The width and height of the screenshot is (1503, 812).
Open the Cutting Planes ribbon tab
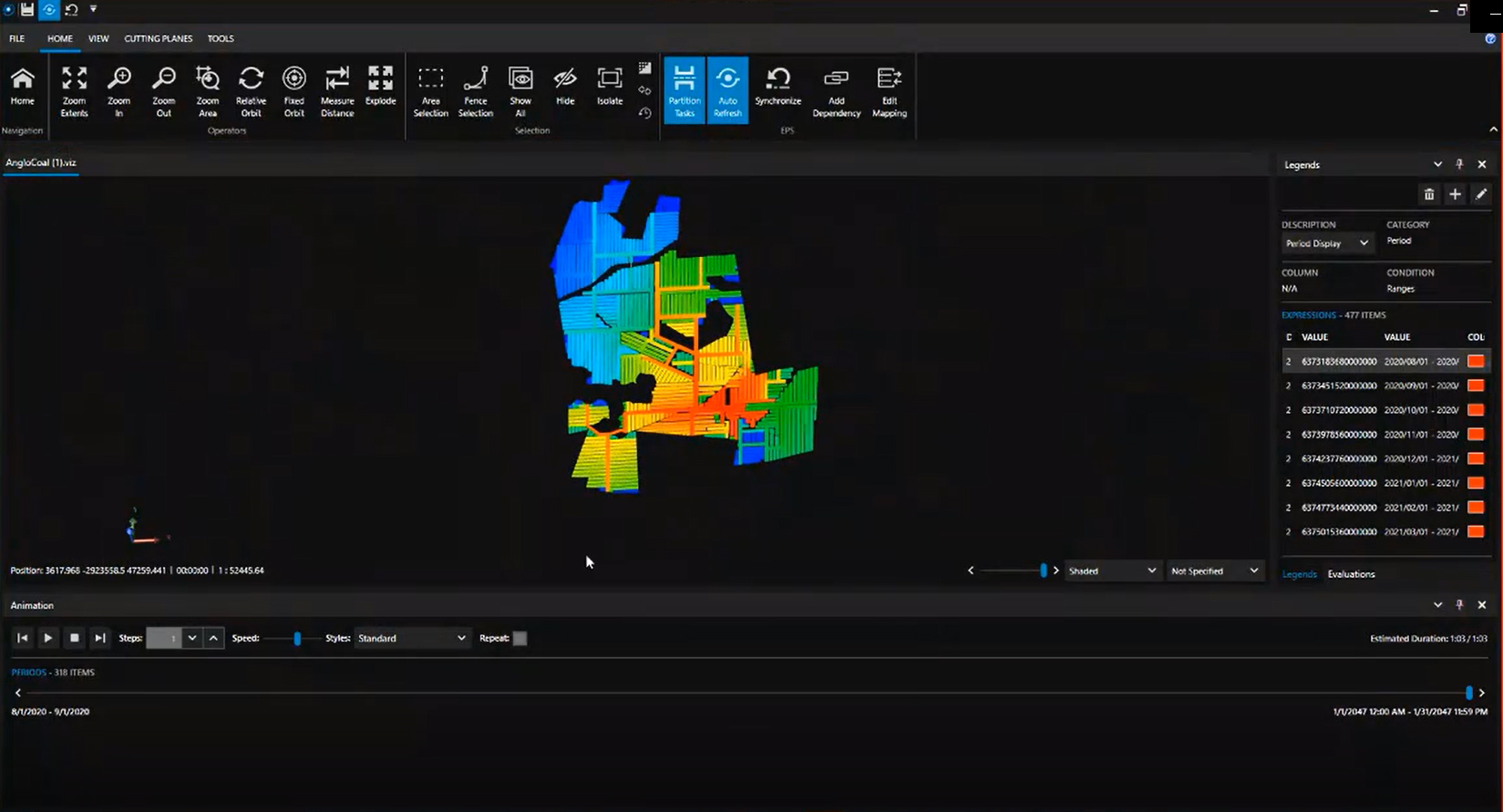tap(158, 39)
